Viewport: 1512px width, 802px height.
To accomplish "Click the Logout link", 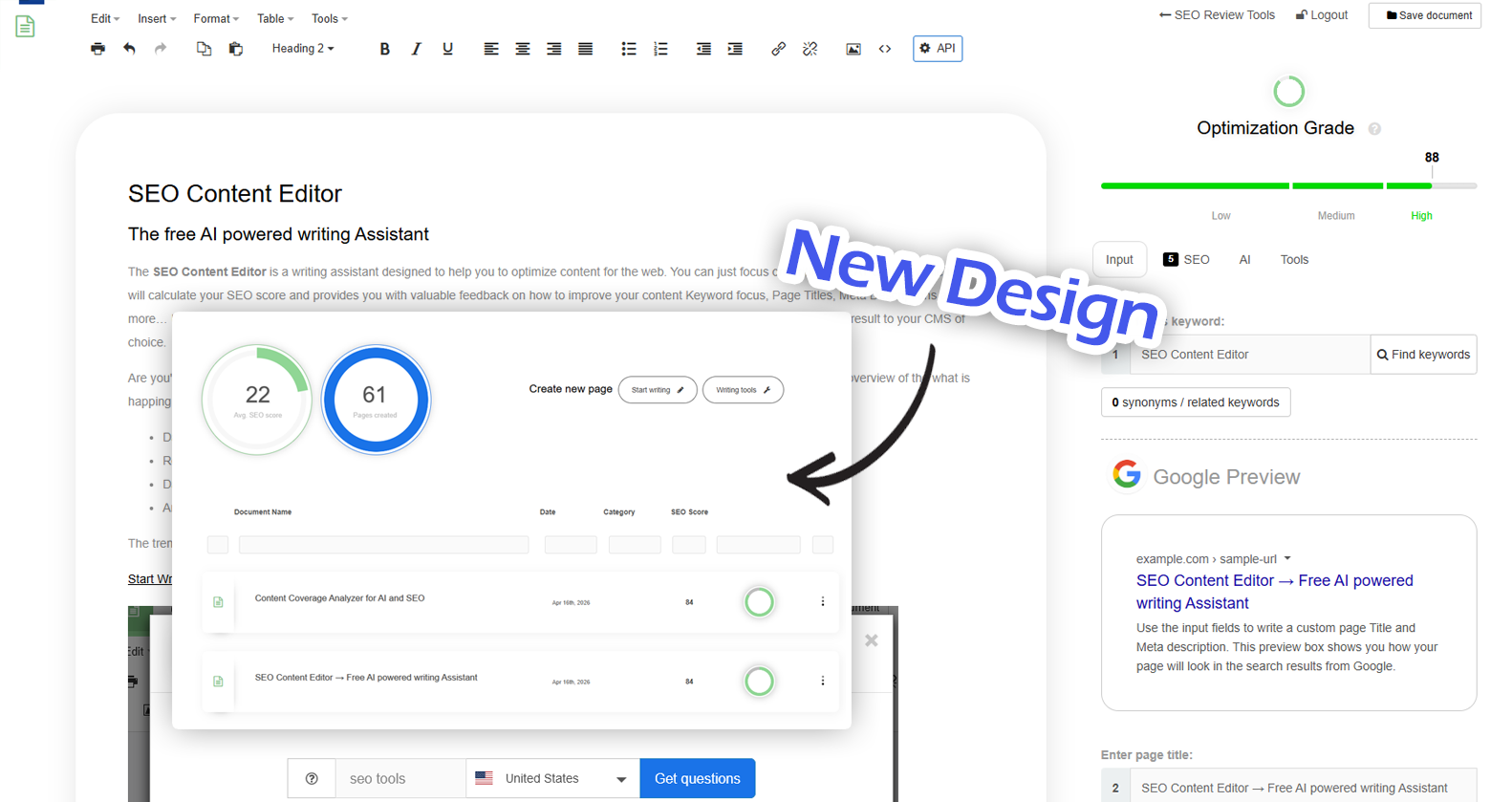I will tap(1322, 15).
